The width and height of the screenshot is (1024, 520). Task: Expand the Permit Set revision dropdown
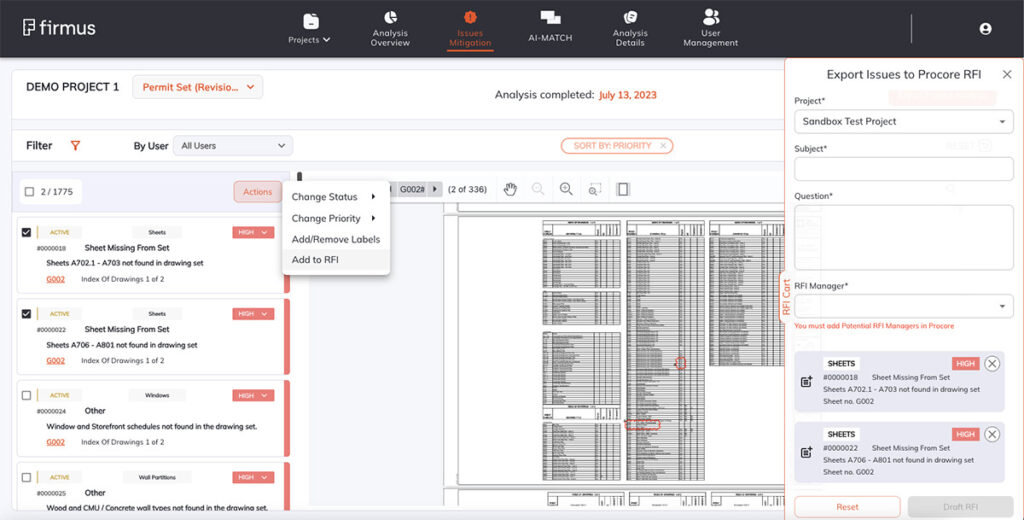coord(198,87)
